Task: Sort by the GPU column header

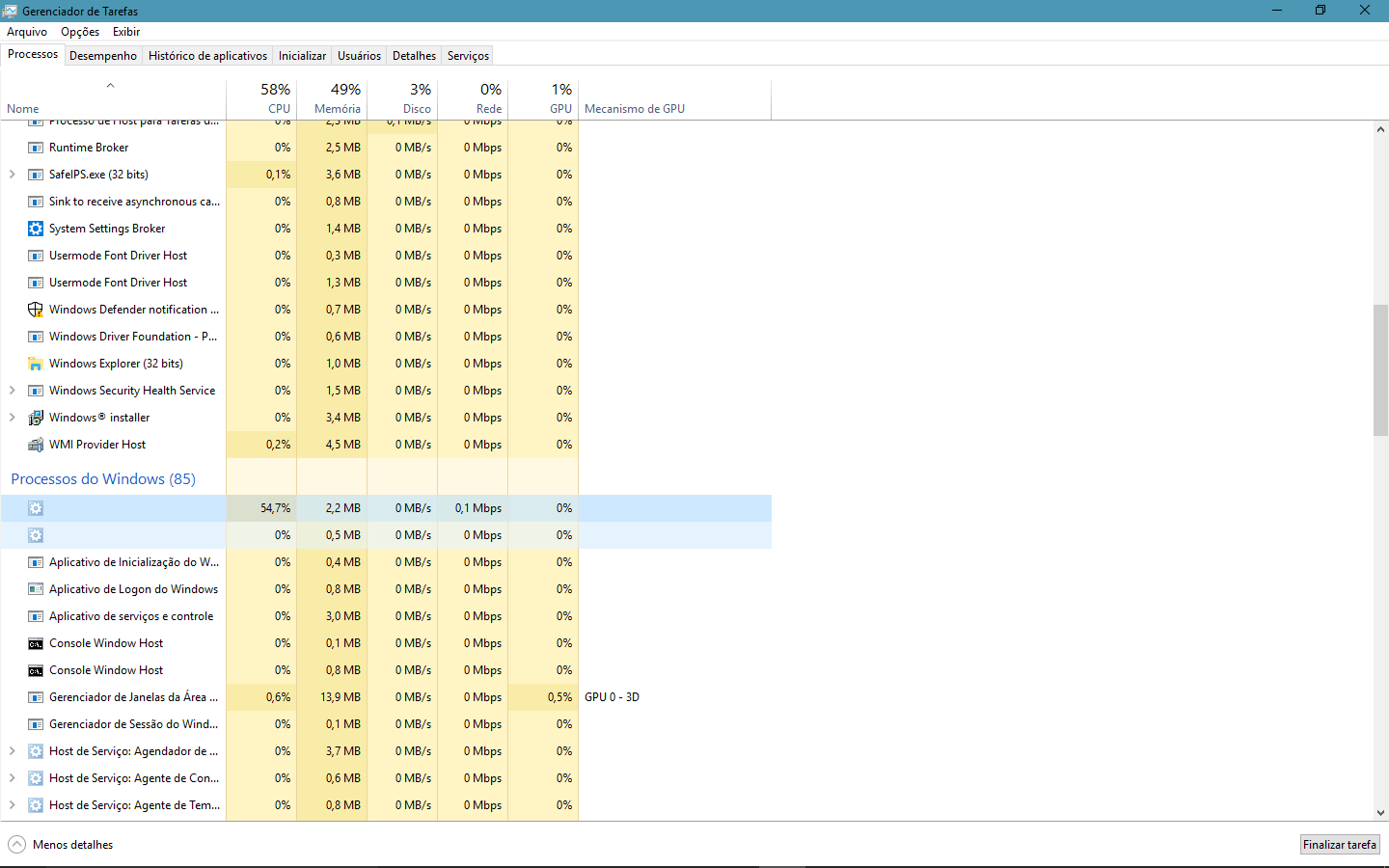Action: [x=543, y=99]
